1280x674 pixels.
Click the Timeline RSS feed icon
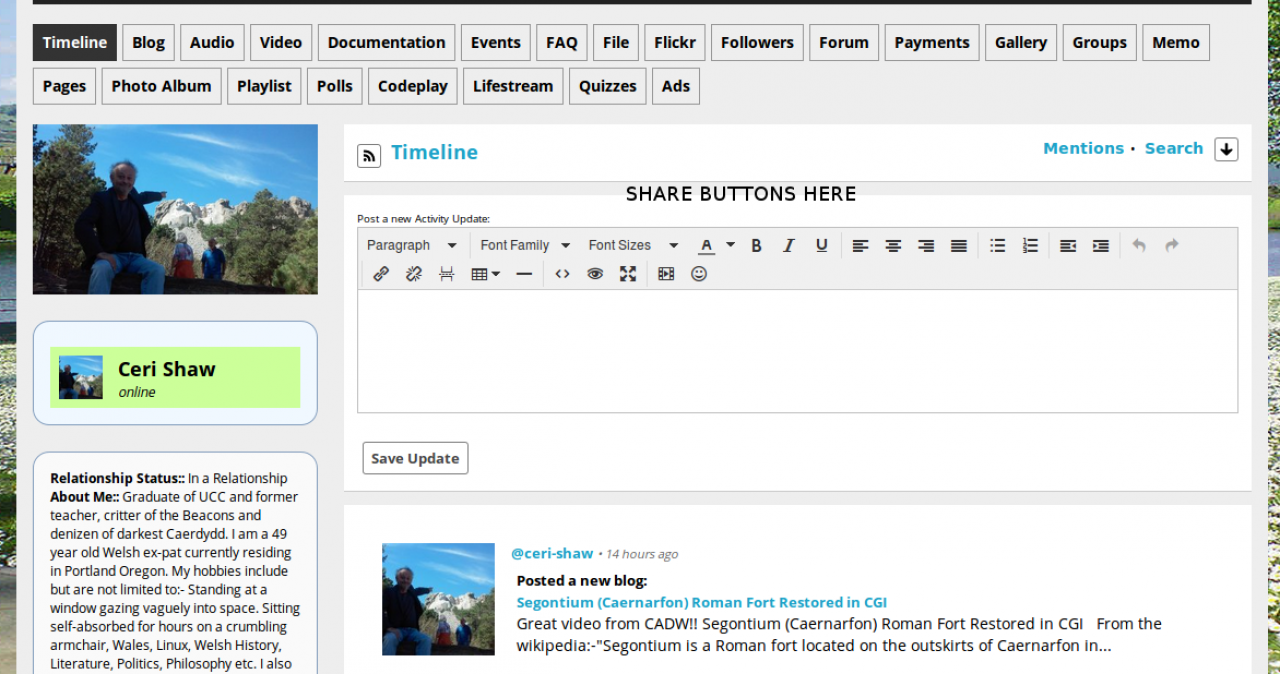[369, 155]
